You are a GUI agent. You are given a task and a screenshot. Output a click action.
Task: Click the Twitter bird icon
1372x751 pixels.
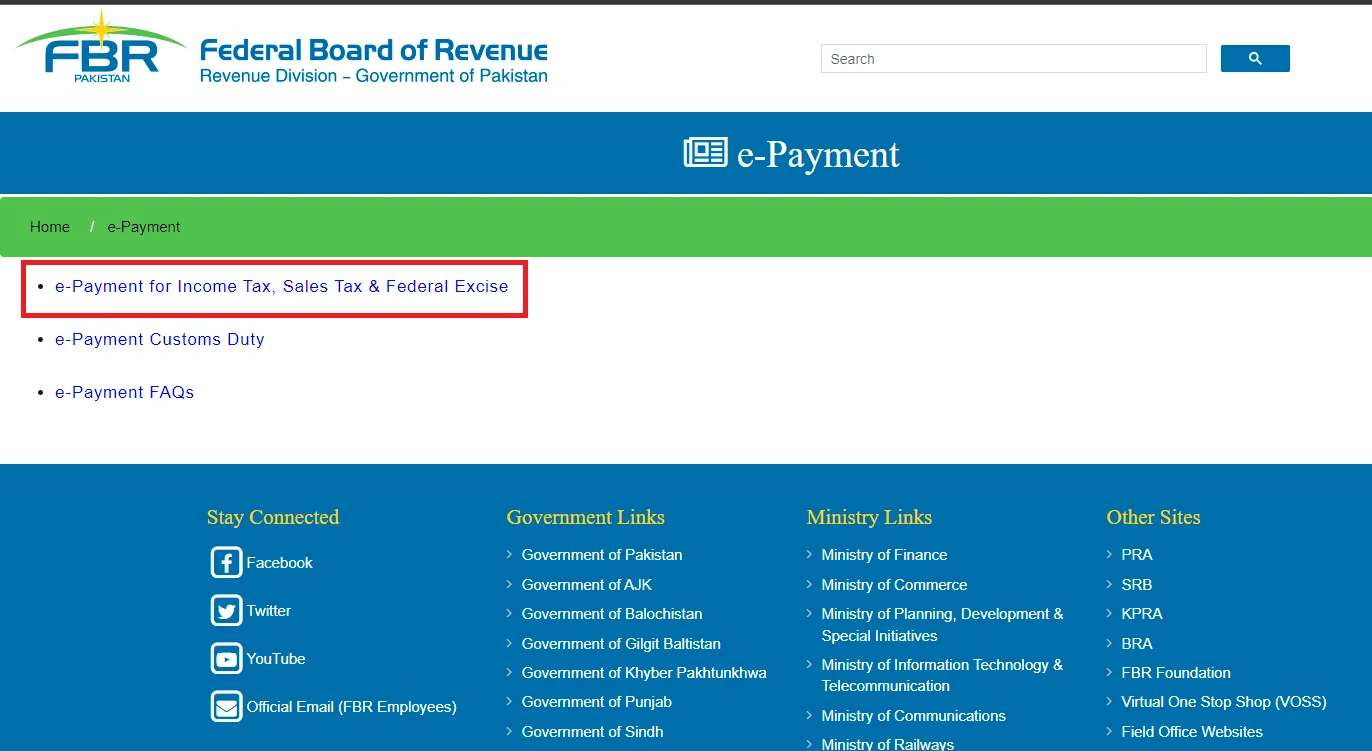[x=227, y=610]
